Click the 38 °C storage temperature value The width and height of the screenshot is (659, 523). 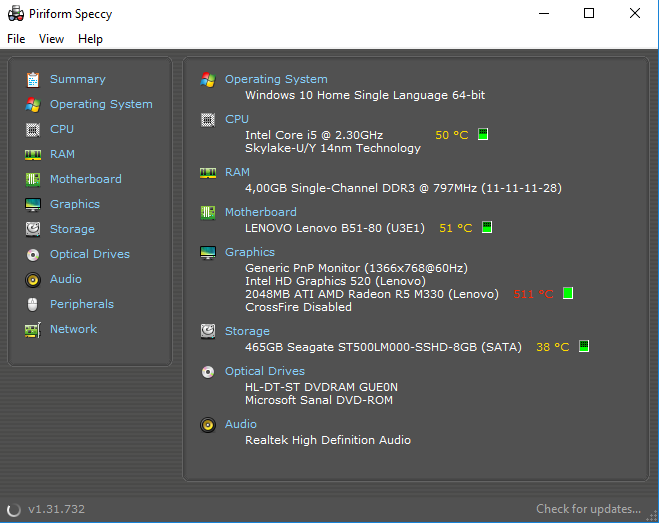click(x=553, y=347)
